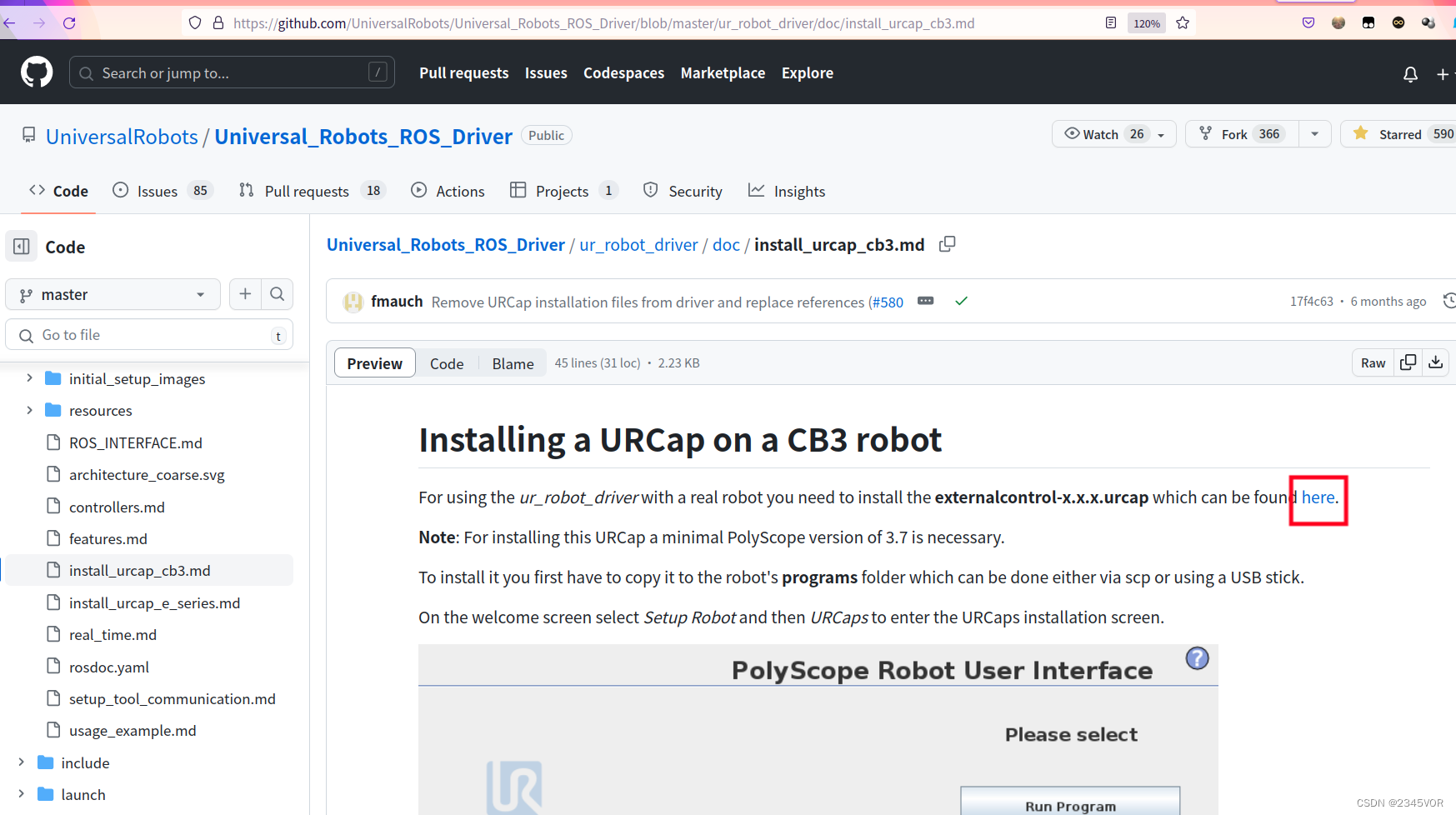Expand the commit message ellipsis
Image resolution: width=1456 pixels, height=815 pixels.
(x=925, y=301)
